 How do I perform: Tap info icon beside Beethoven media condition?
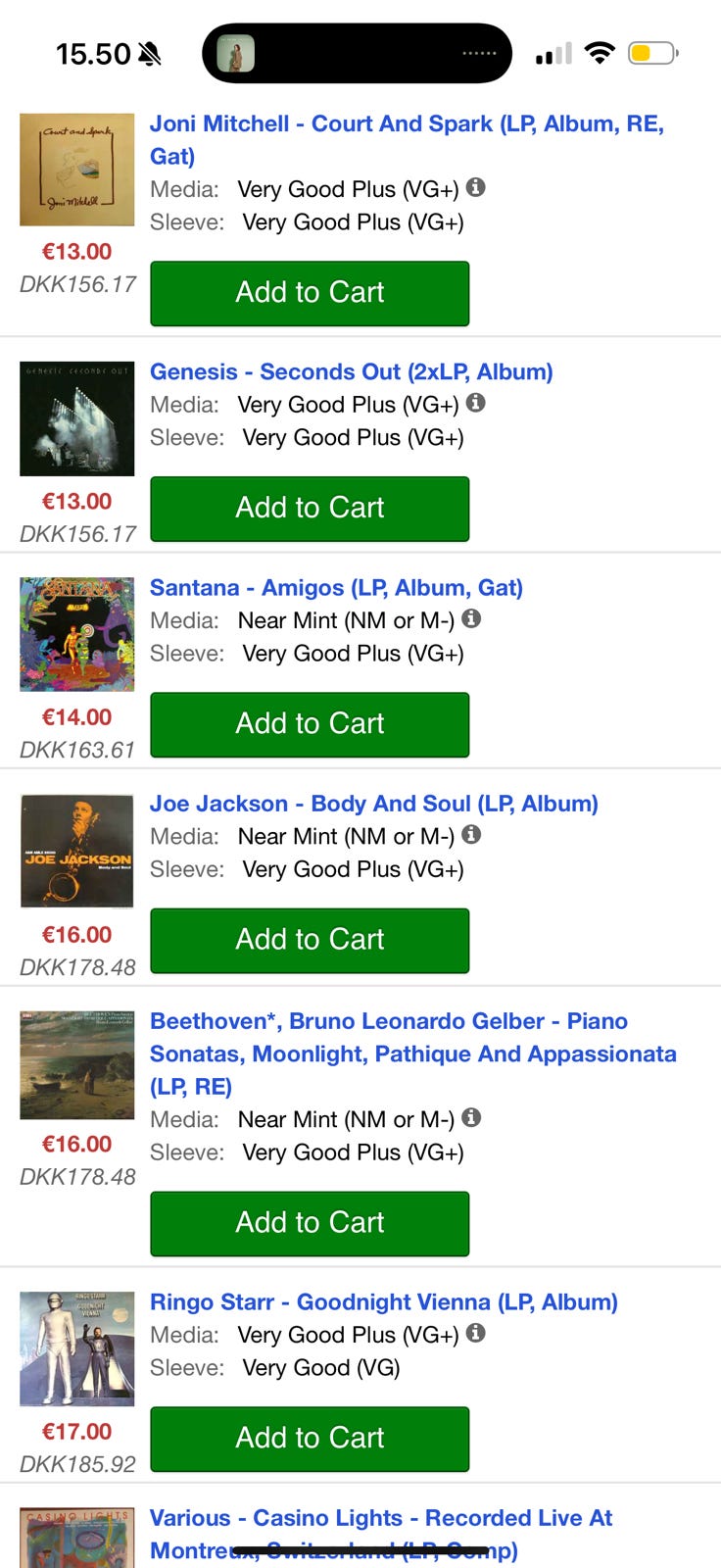[471, 1117]
